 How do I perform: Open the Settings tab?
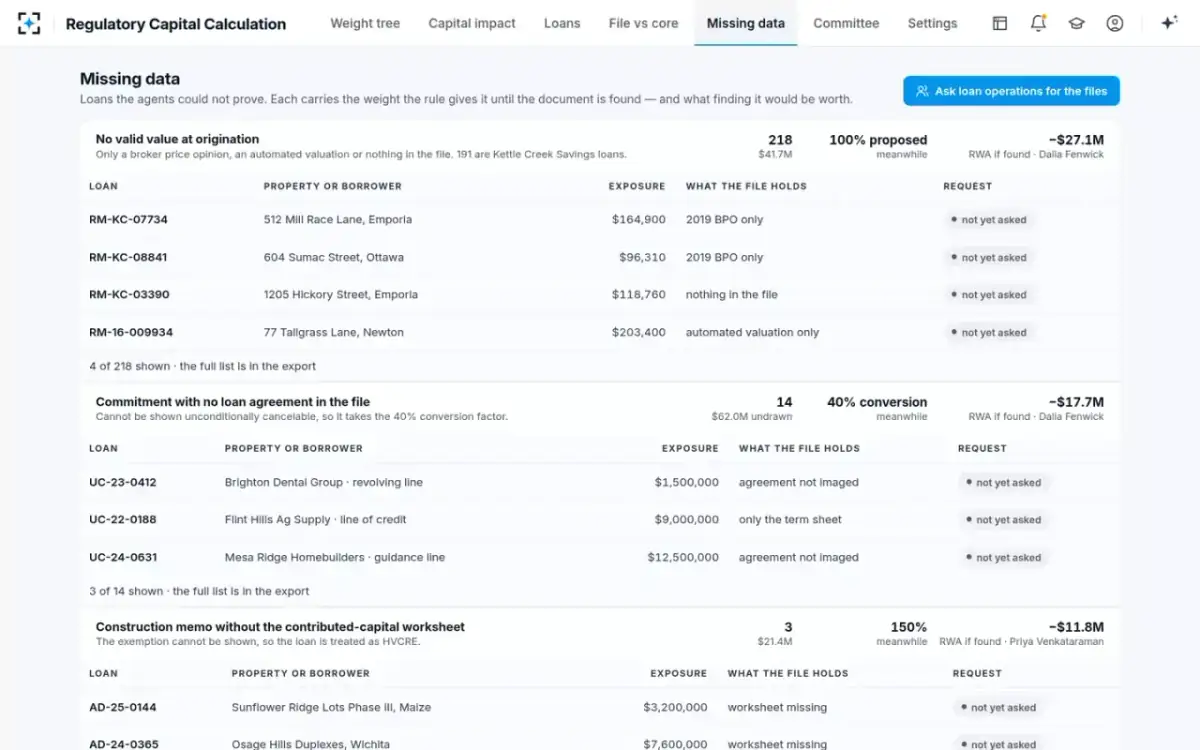[932, 23]
